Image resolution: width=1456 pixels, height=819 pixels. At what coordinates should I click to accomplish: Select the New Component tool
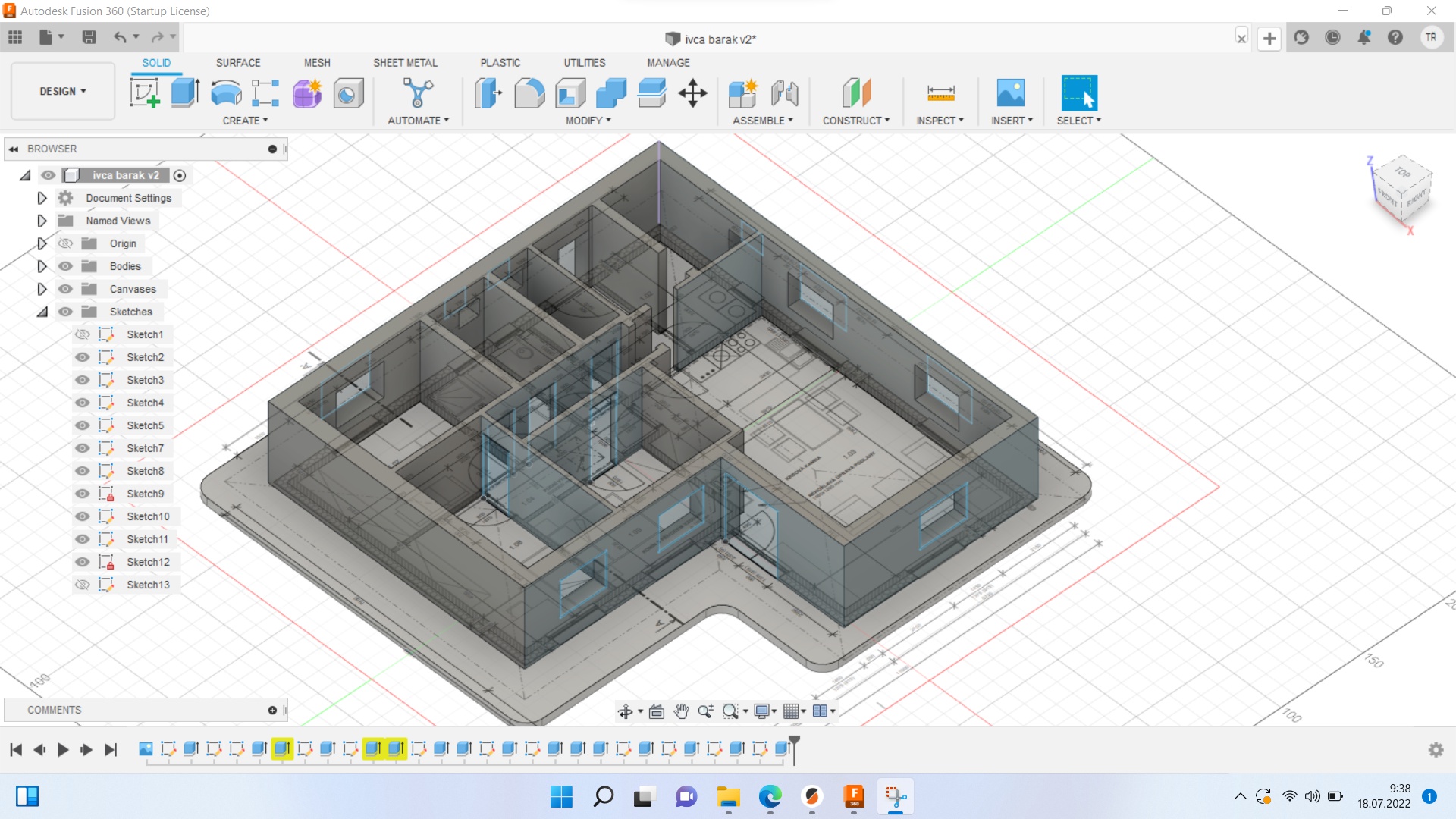pyautogui.click(x=743, y=93)
